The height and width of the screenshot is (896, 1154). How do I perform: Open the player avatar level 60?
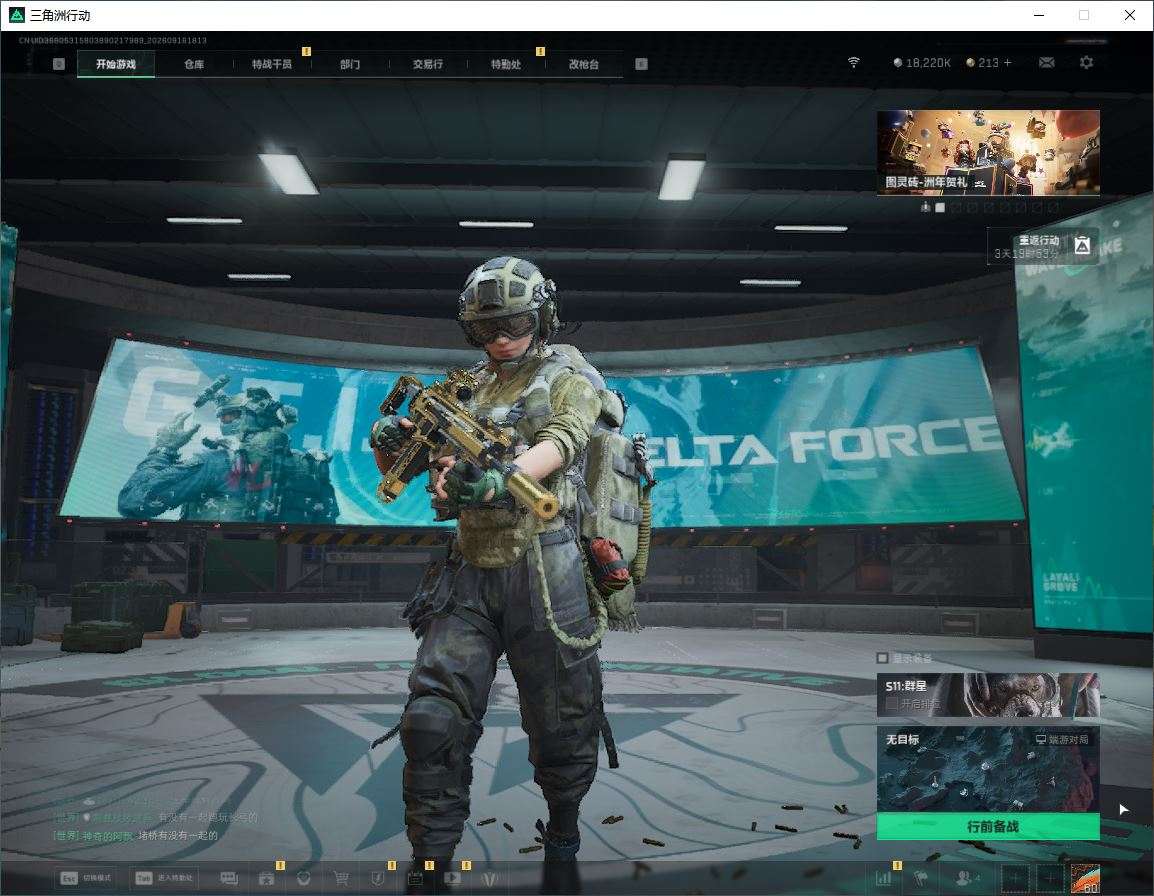coord(1086,878)
